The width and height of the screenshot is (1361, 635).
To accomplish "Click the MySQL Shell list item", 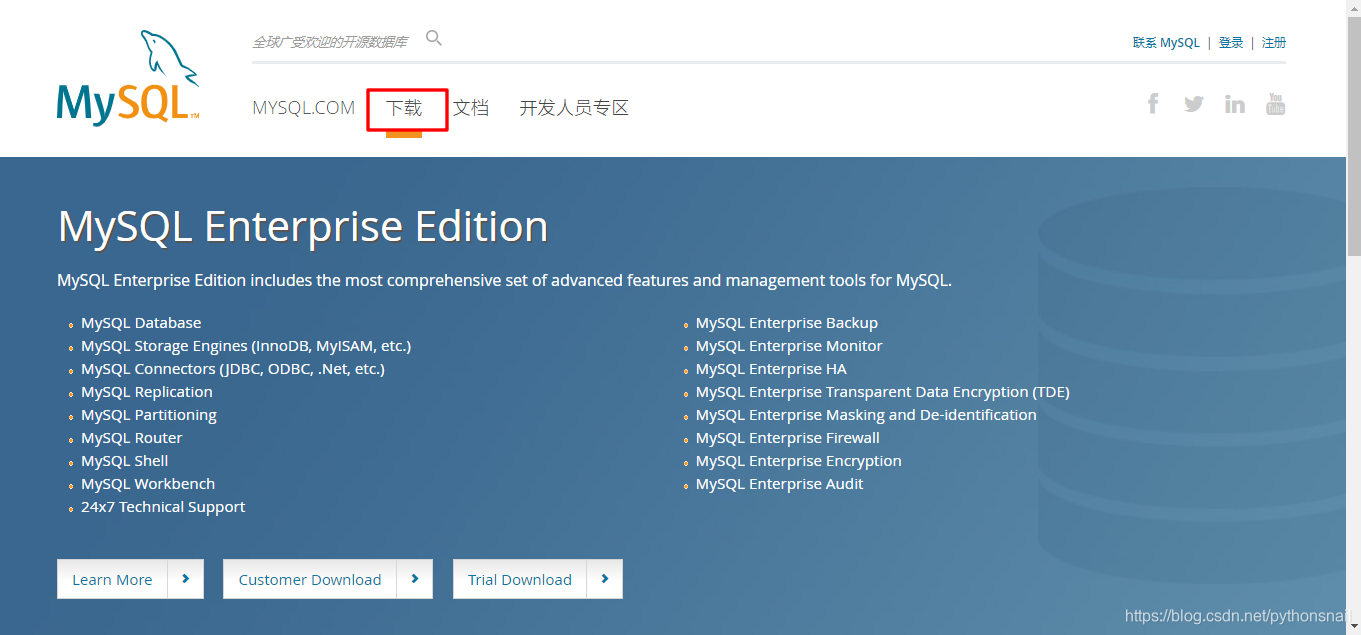I will pyautogui.click(x=125, y=461).
